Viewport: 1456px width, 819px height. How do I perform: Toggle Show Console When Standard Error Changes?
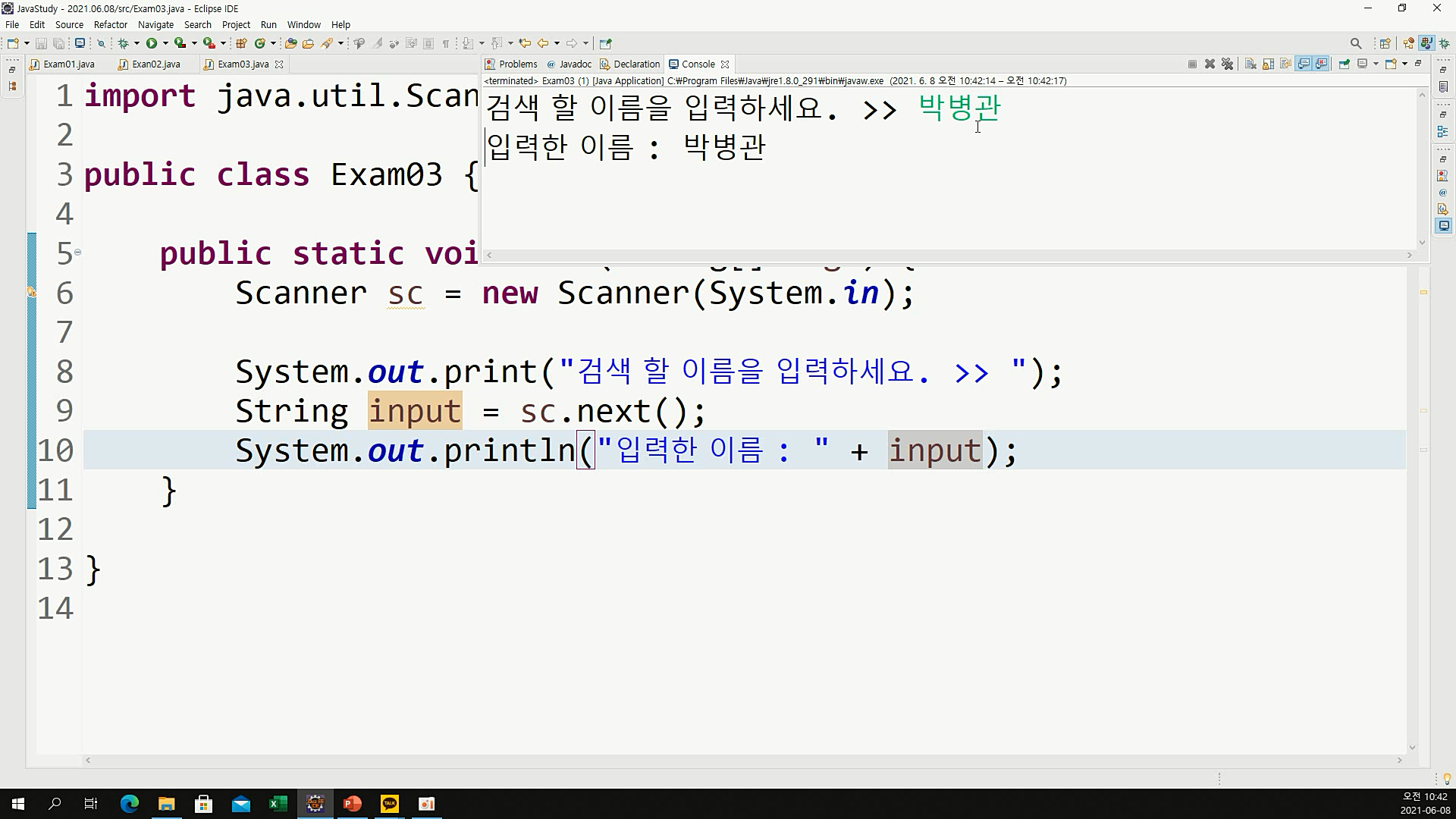(x=1322, y=64)
